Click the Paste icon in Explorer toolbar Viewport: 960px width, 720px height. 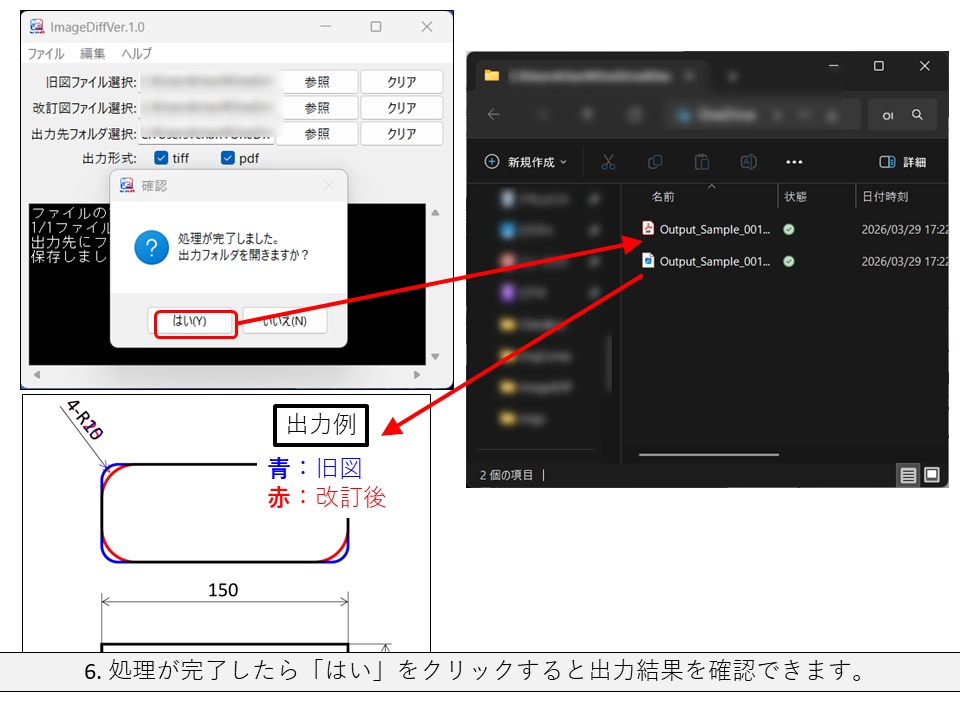coord(702,162)
